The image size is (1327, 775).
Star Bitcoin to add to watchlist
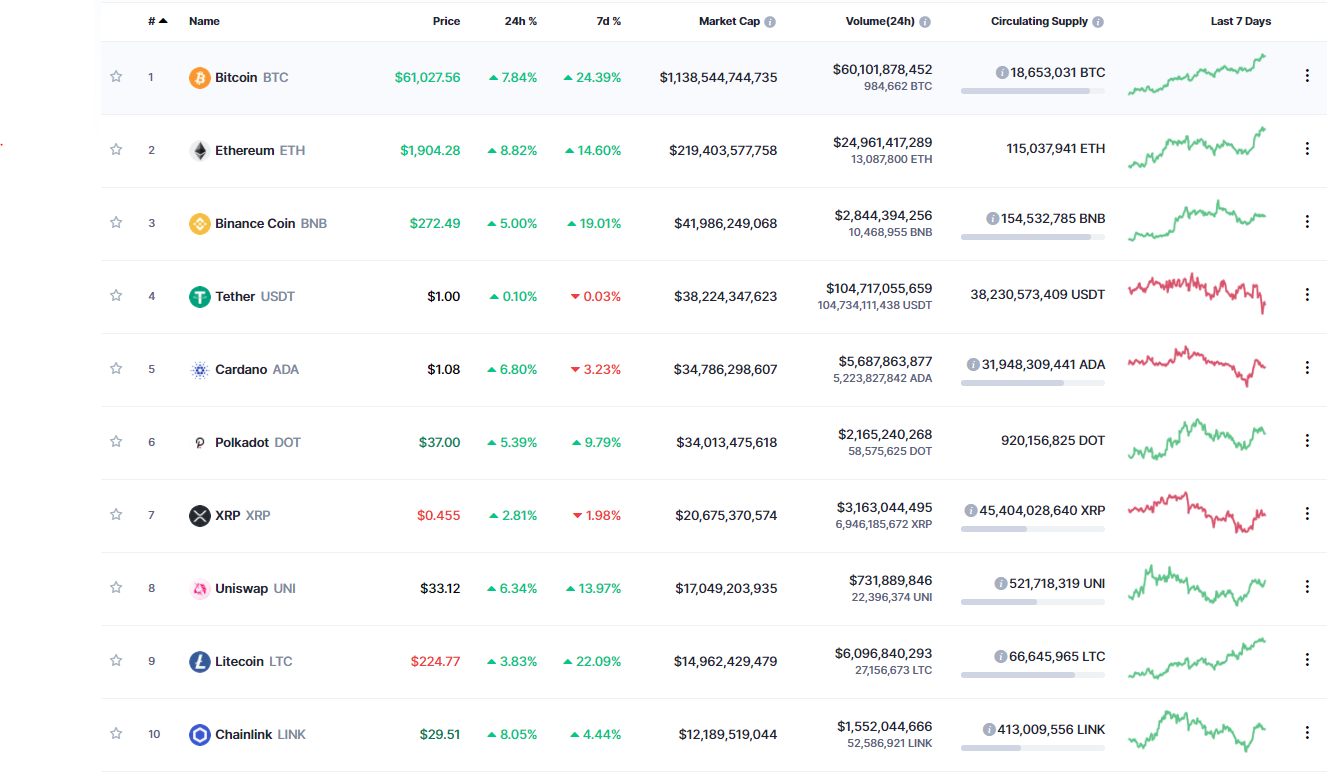[116, 77]
